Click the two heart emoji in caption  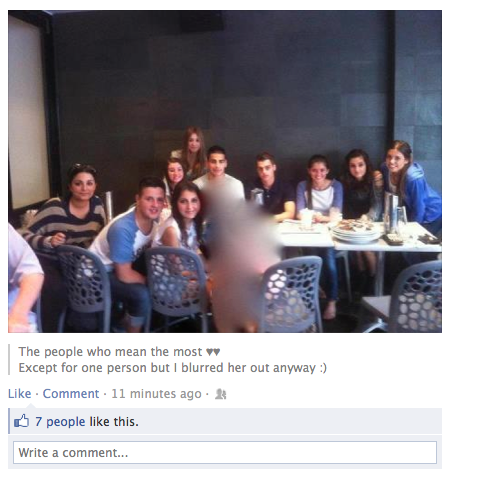213,352
